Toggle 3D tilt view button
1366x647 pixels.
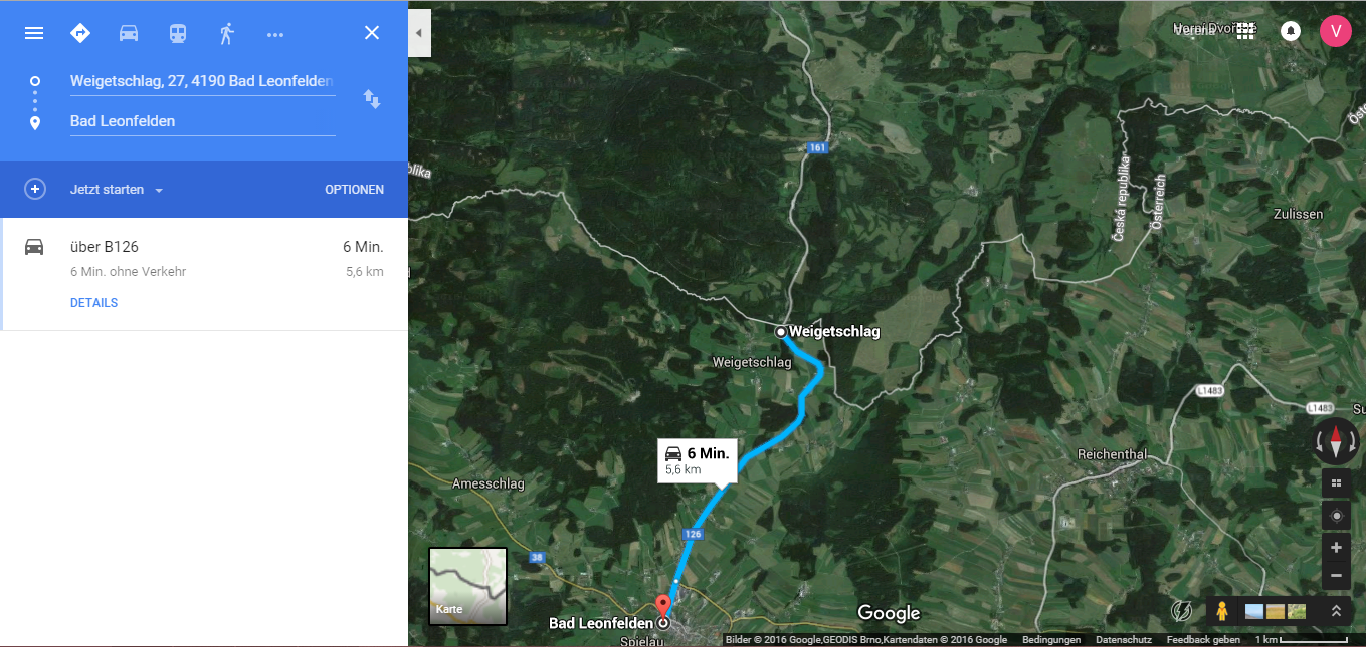click(1336, 484)
